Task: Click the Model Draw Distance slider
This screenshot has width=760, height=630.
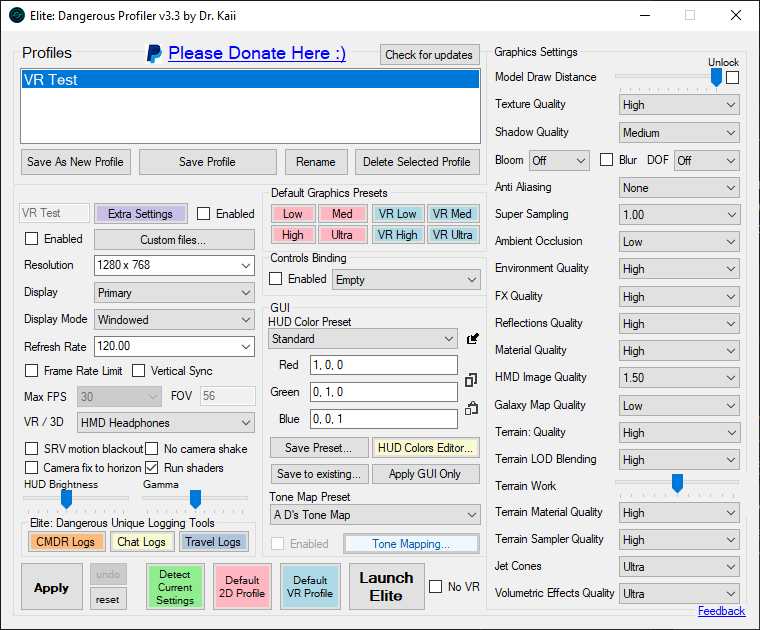Action: (668, 77)
